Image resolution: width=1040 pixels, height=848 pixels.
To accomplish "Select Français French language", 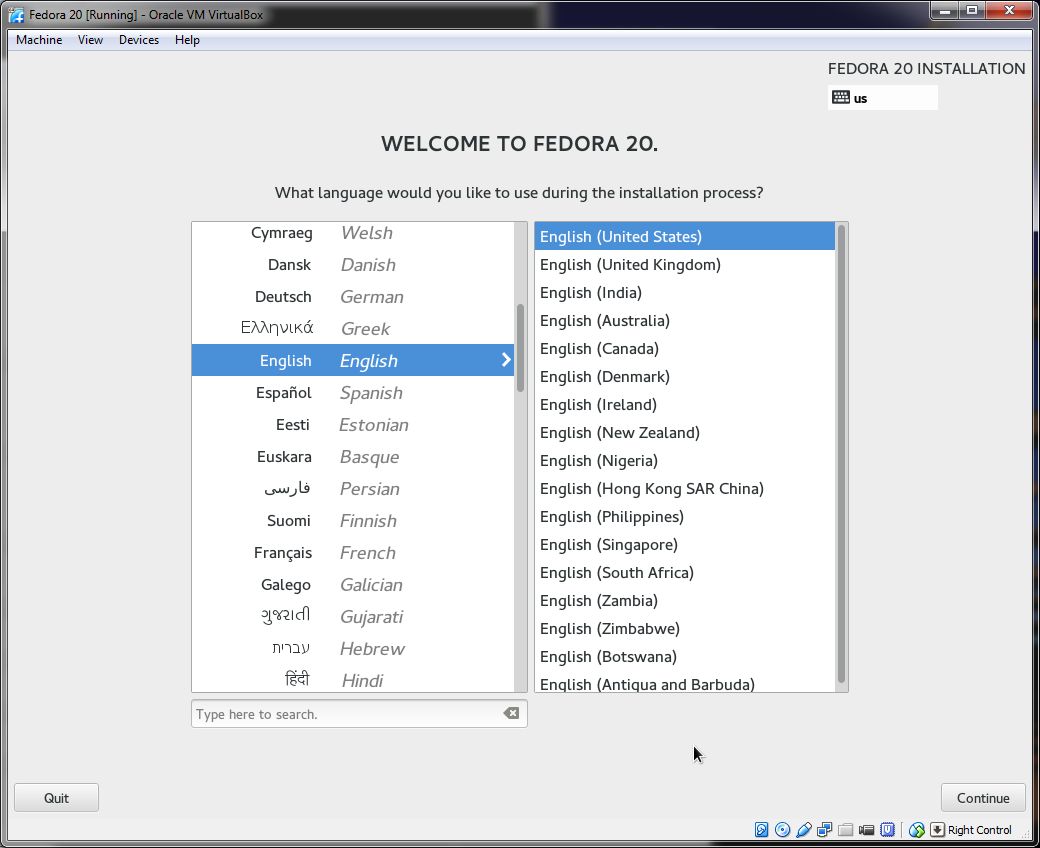I will [353, 552].
